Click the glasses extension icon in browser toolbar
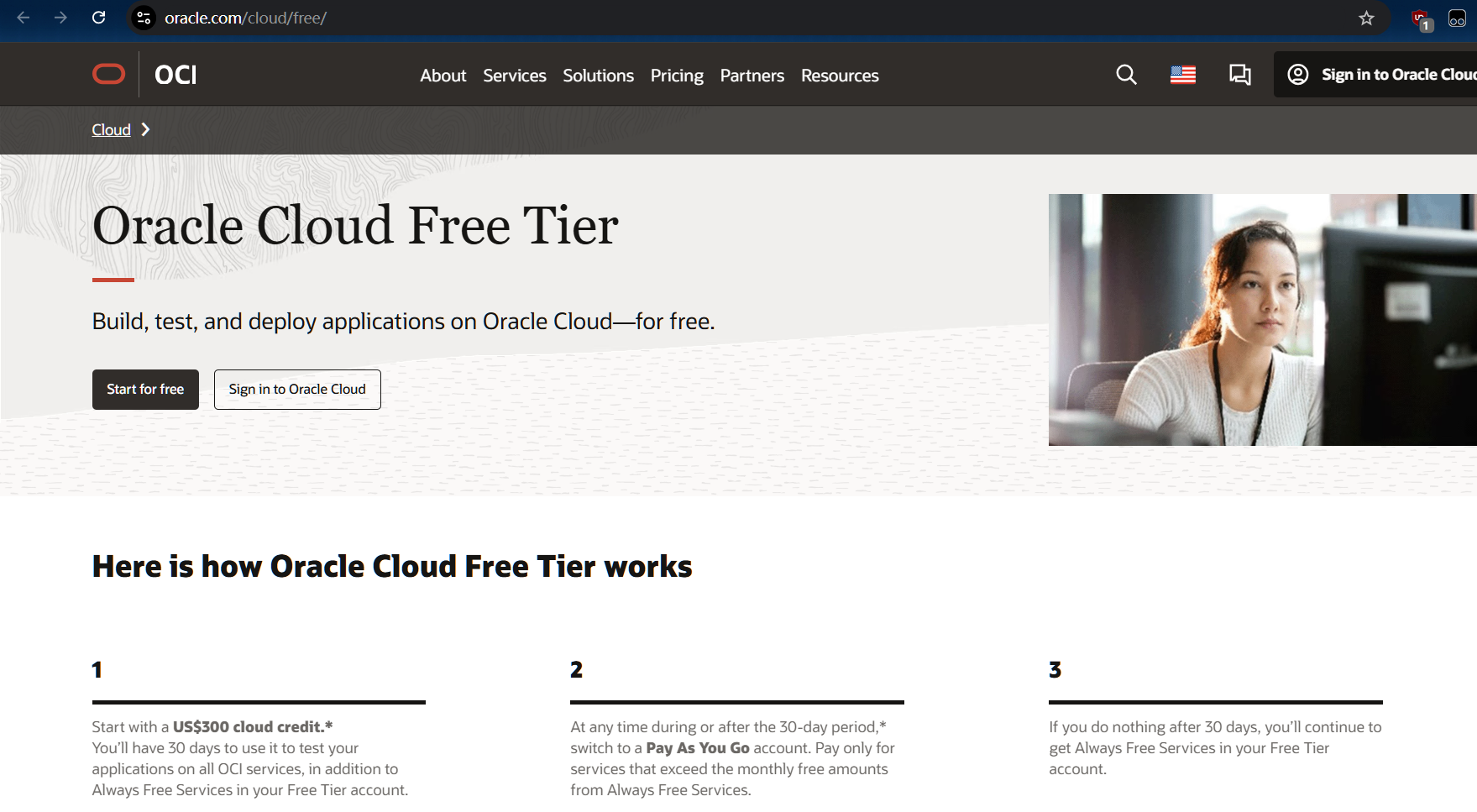The width and height of the screenshot is (1477, 812). click(1457, 18)
